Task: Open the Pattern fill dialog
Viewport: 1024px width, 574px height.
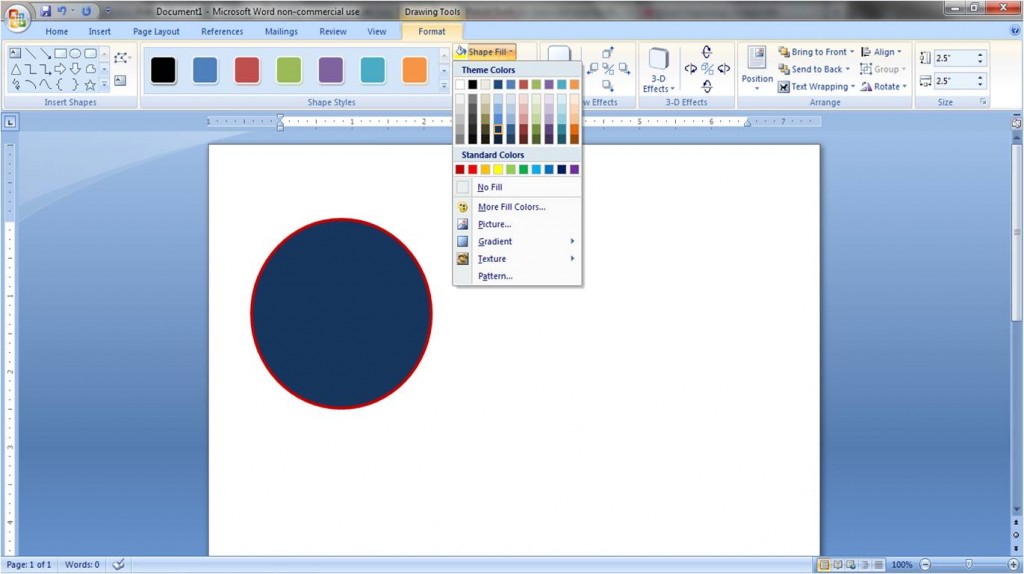Action: [x=517, y=276]
